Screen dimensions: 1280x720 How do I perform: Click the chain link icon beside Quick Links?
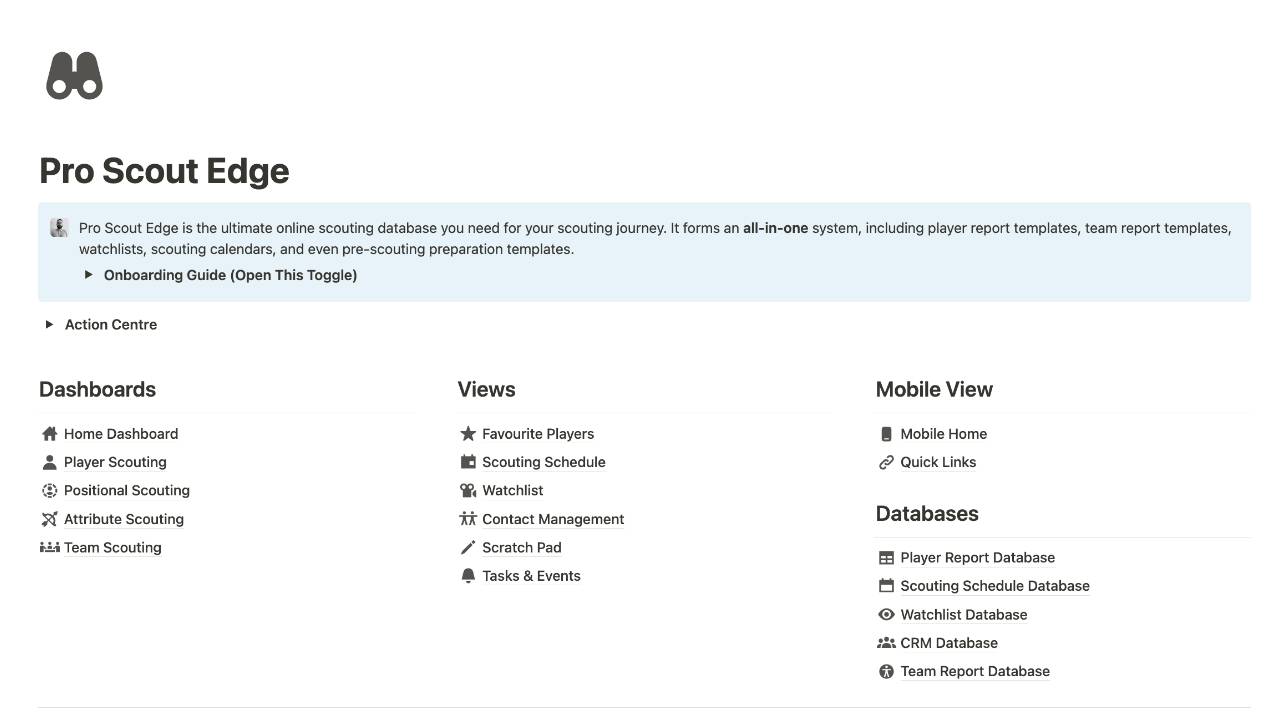click(x=886, y=462)
